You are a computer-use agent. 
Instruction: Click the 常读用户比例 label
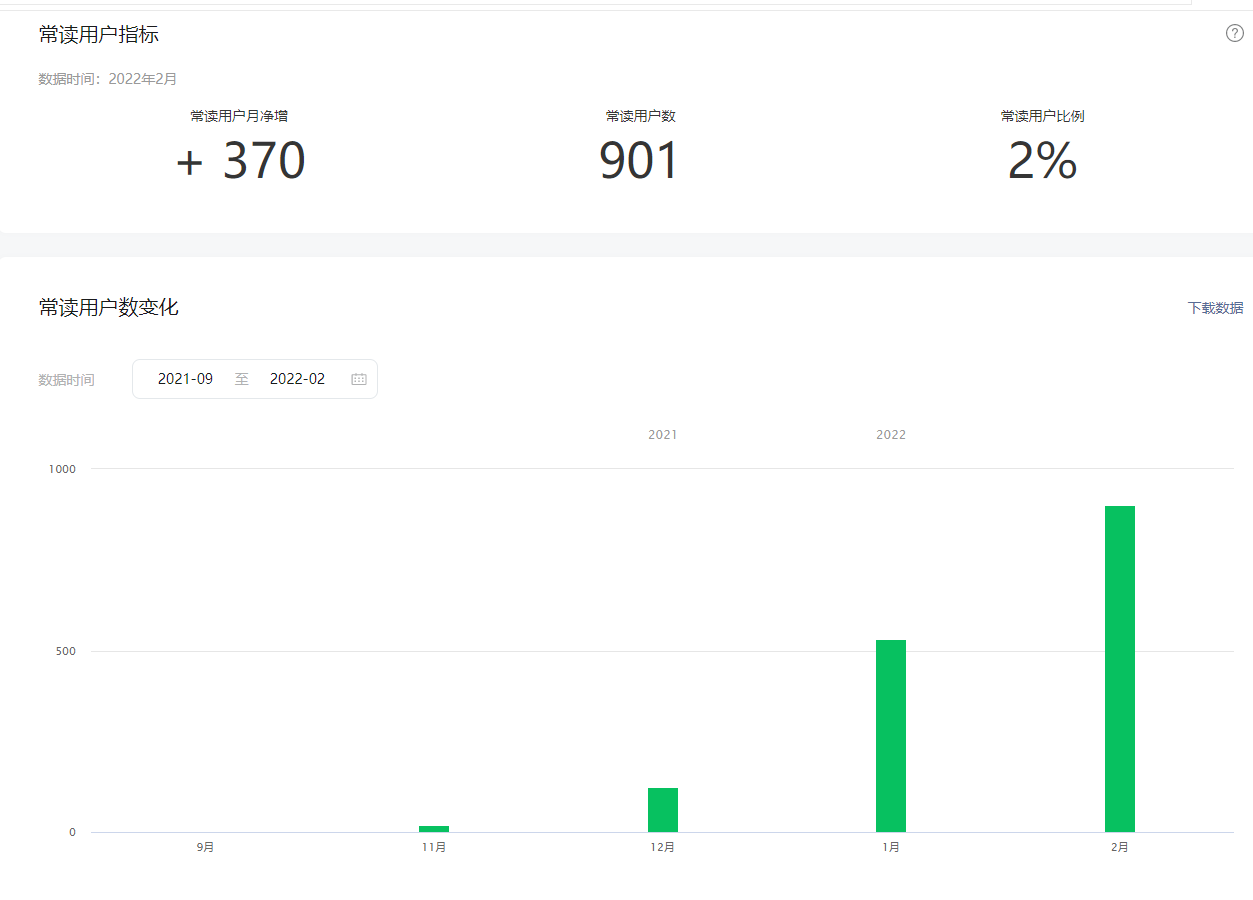tap(1042, 116)
